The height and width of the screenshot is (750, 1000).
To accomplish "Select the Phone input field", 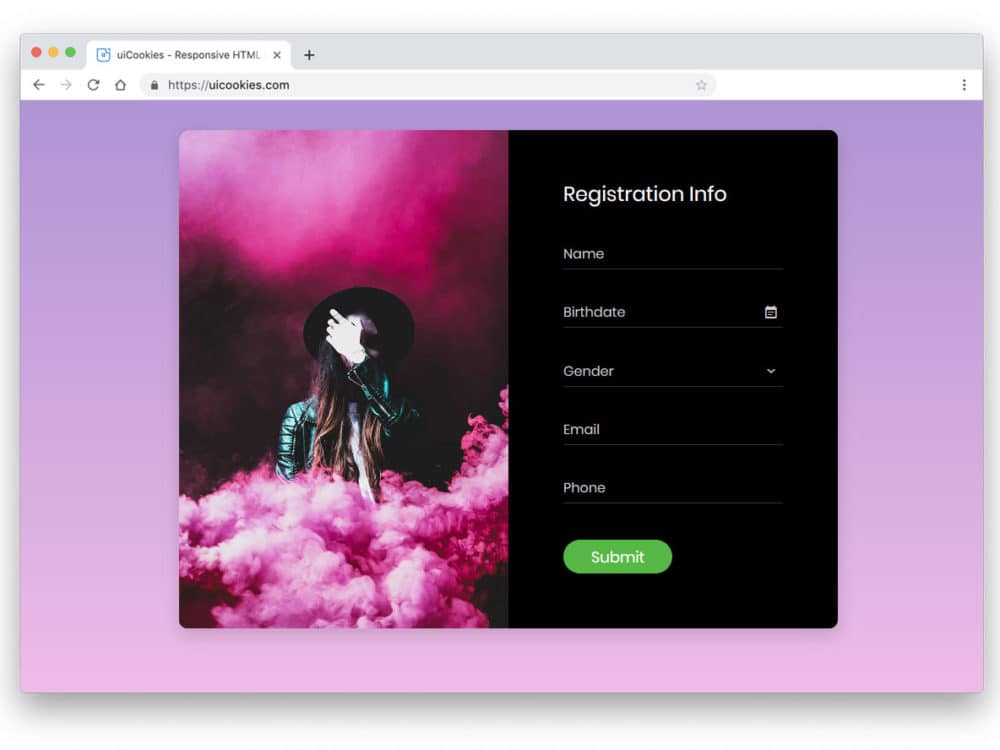I will pos(672,488).
